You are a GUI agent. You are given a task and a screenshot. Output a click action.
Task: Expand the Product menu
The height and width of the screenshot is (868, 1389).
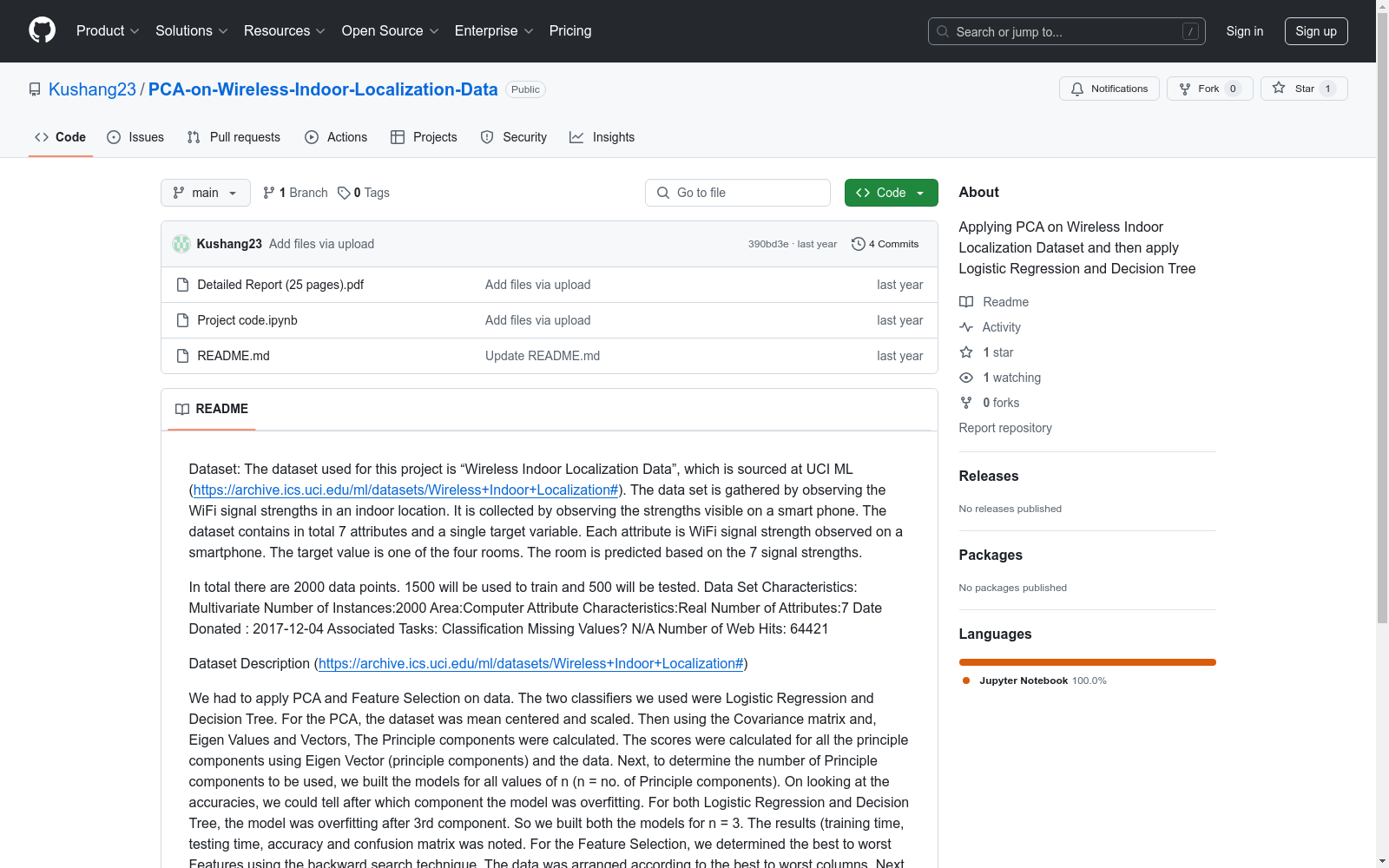pyautogui.click(x=108, y=31)
